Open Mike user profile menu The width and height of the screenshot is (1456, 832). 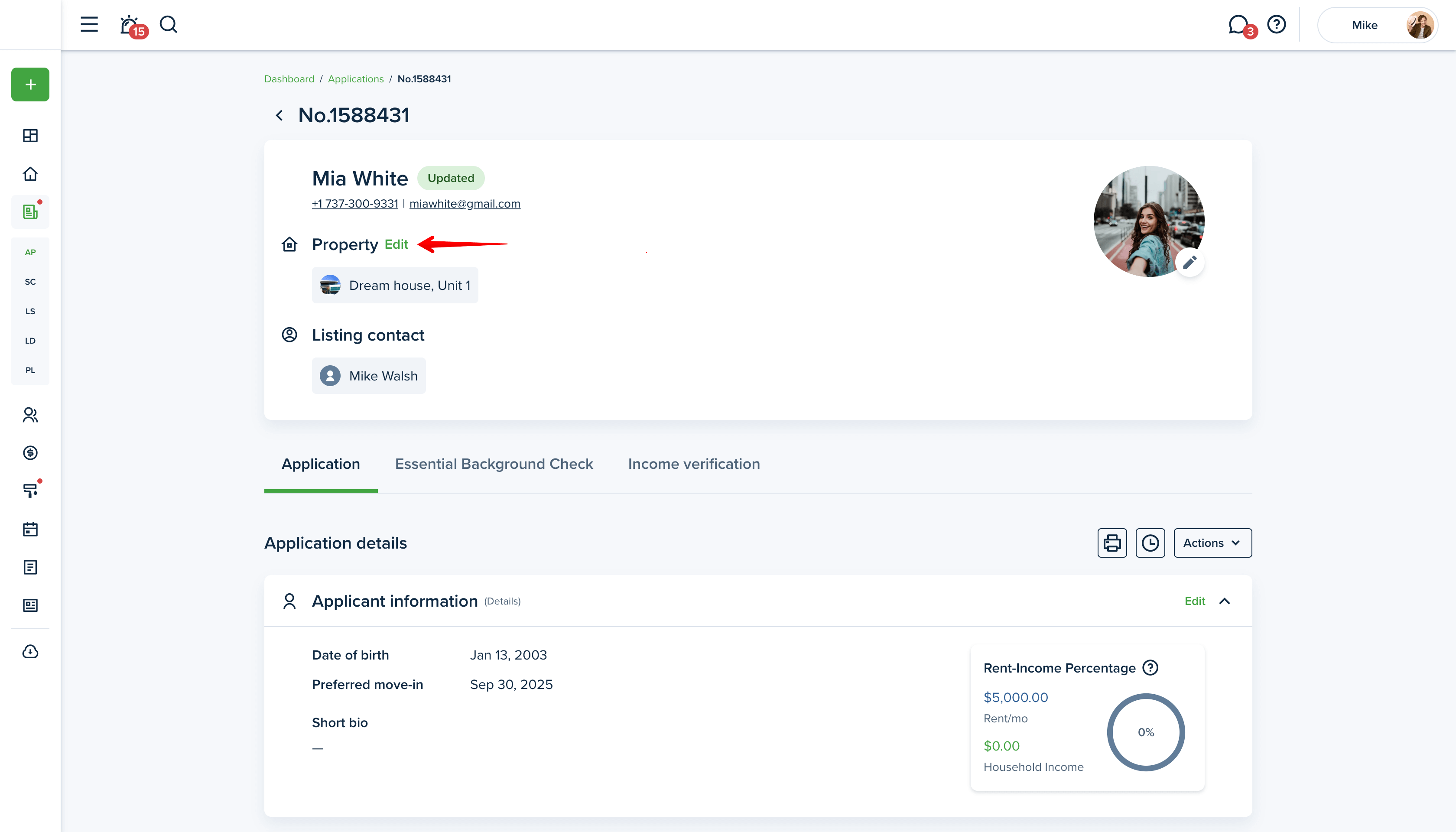[x=1377, y=25]
